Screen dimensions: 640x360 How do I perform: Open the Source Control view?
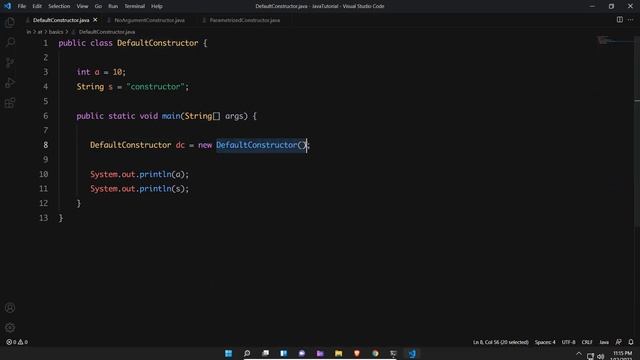pyautogui.click(x=10, y=62)
